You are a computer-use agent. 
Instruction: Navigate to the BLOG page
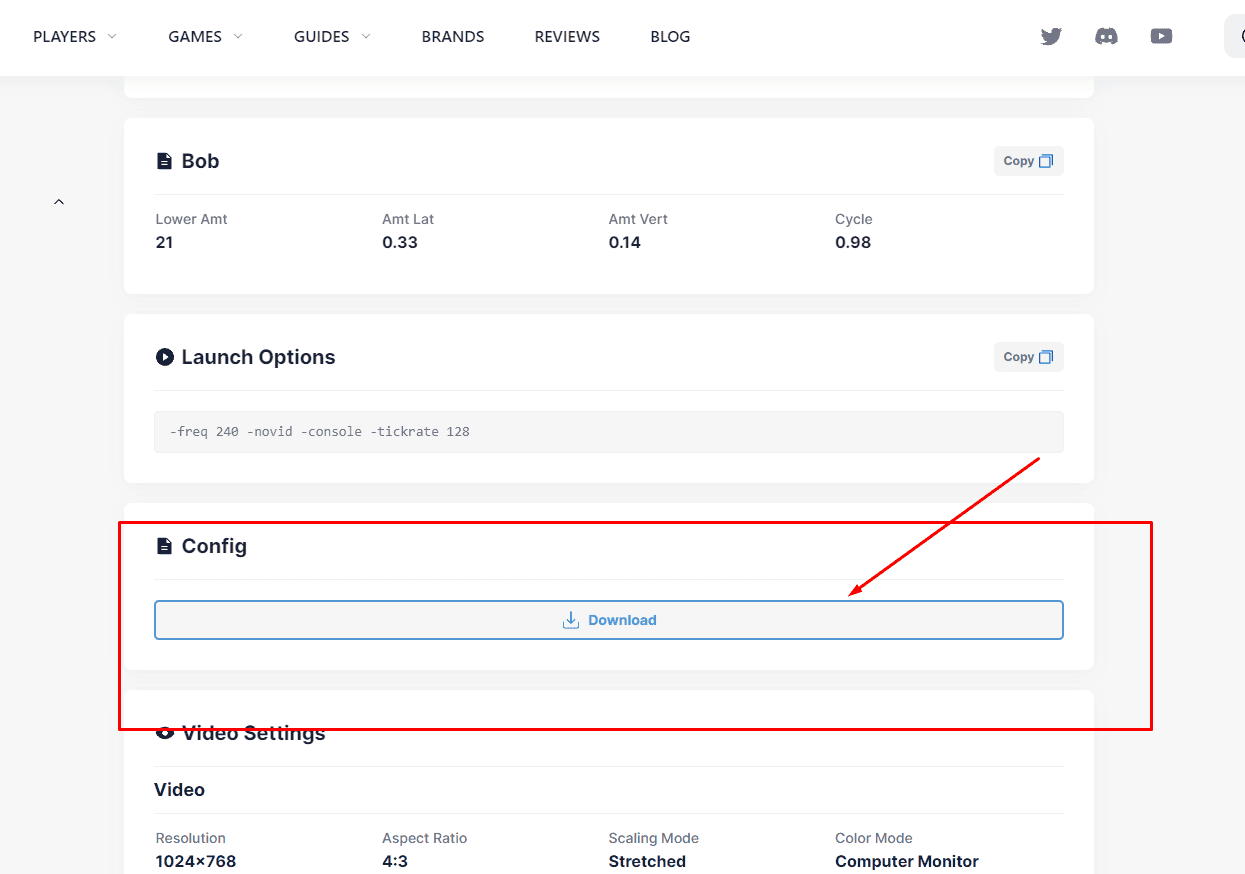670,37
